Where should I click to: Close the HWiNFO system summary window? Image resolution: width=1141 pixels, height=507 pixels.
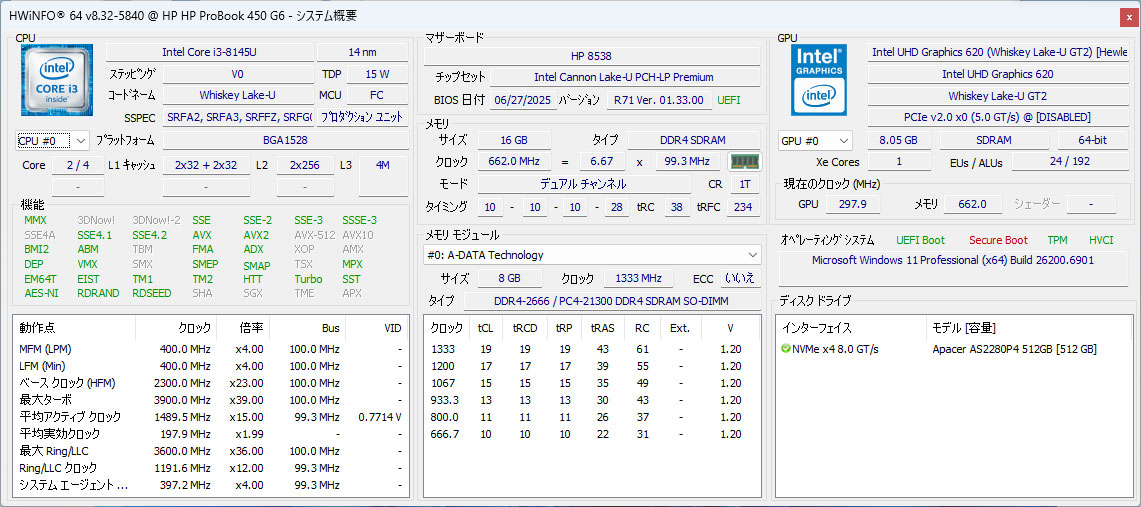click(1128, 15)
